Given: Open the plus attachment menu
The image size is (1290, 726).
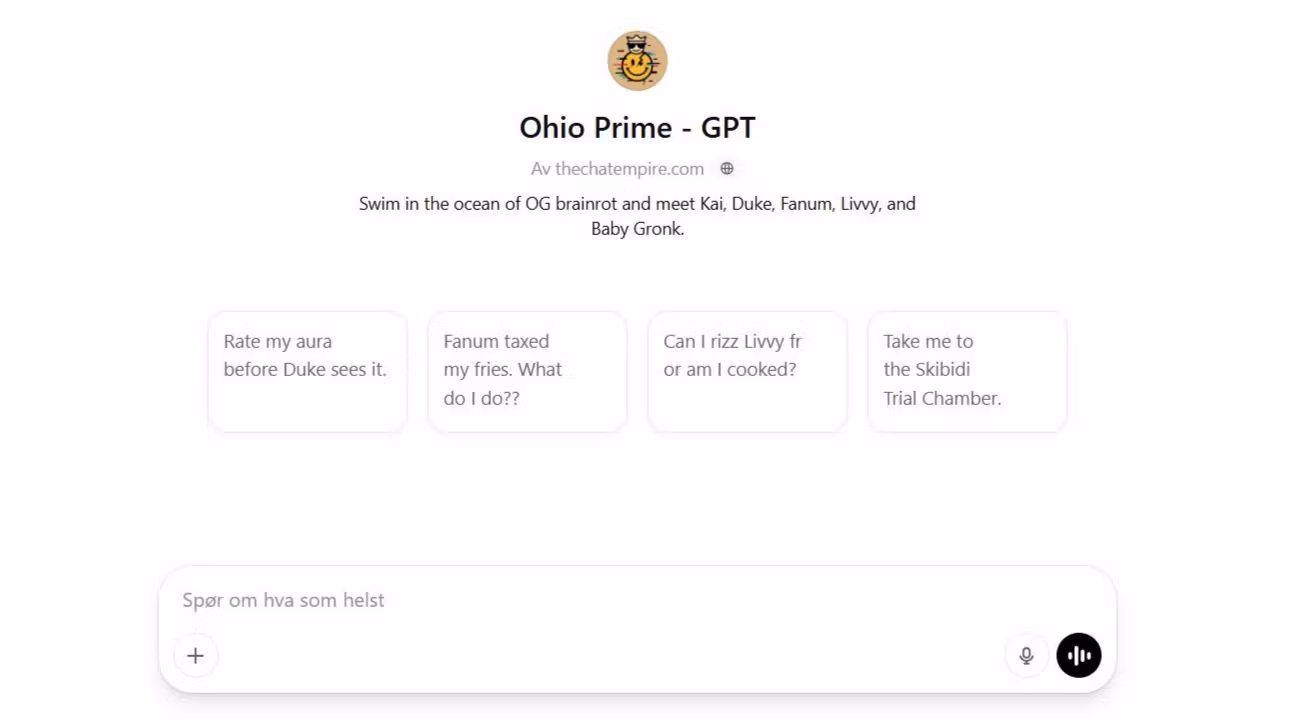Looking at the screenshot, I should tap(196, 656).
